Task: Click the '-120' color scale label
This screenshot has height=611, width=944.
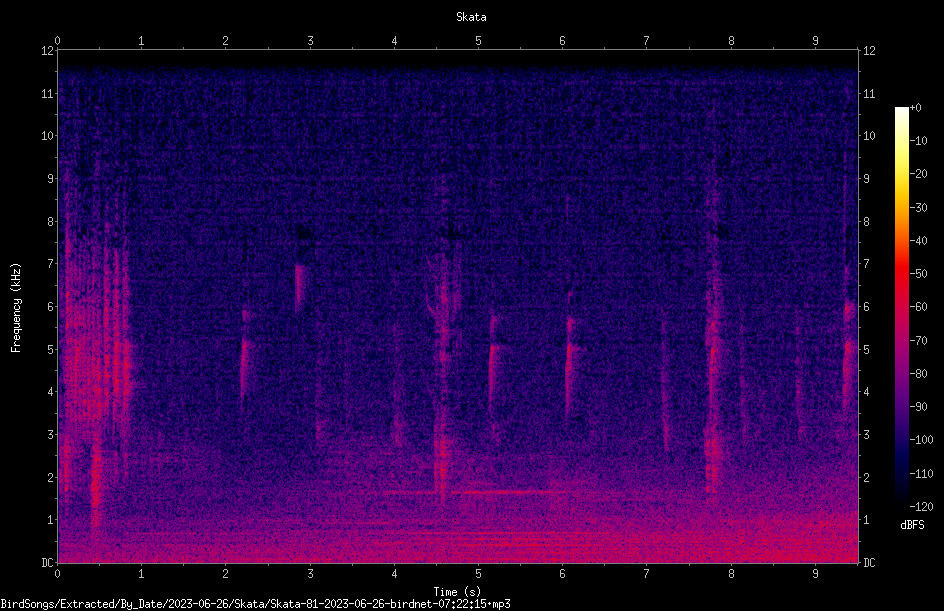Action: click(x=921, y=506)
